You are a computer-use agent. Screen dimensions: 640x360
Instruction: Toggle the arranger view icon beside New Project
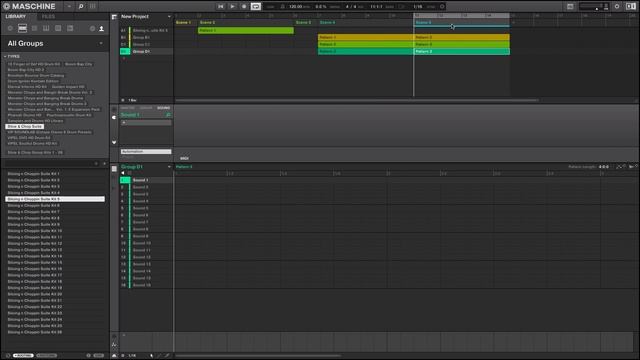point(114,17)
